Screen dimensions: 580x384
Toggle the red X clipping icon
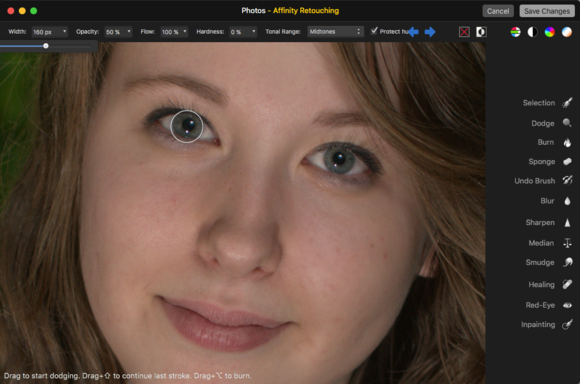[464, 32]
